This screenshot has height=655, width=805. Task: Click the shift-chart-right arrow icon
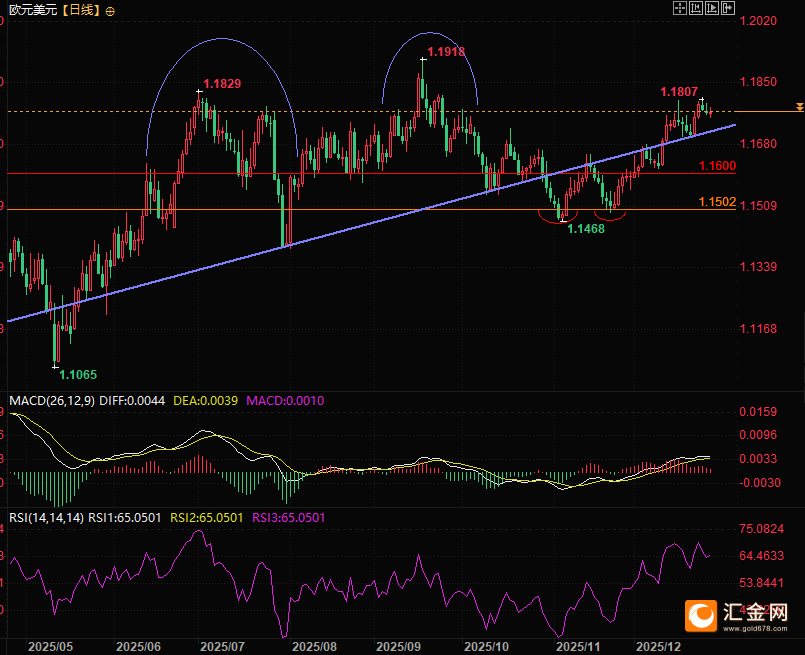point(727,8)
